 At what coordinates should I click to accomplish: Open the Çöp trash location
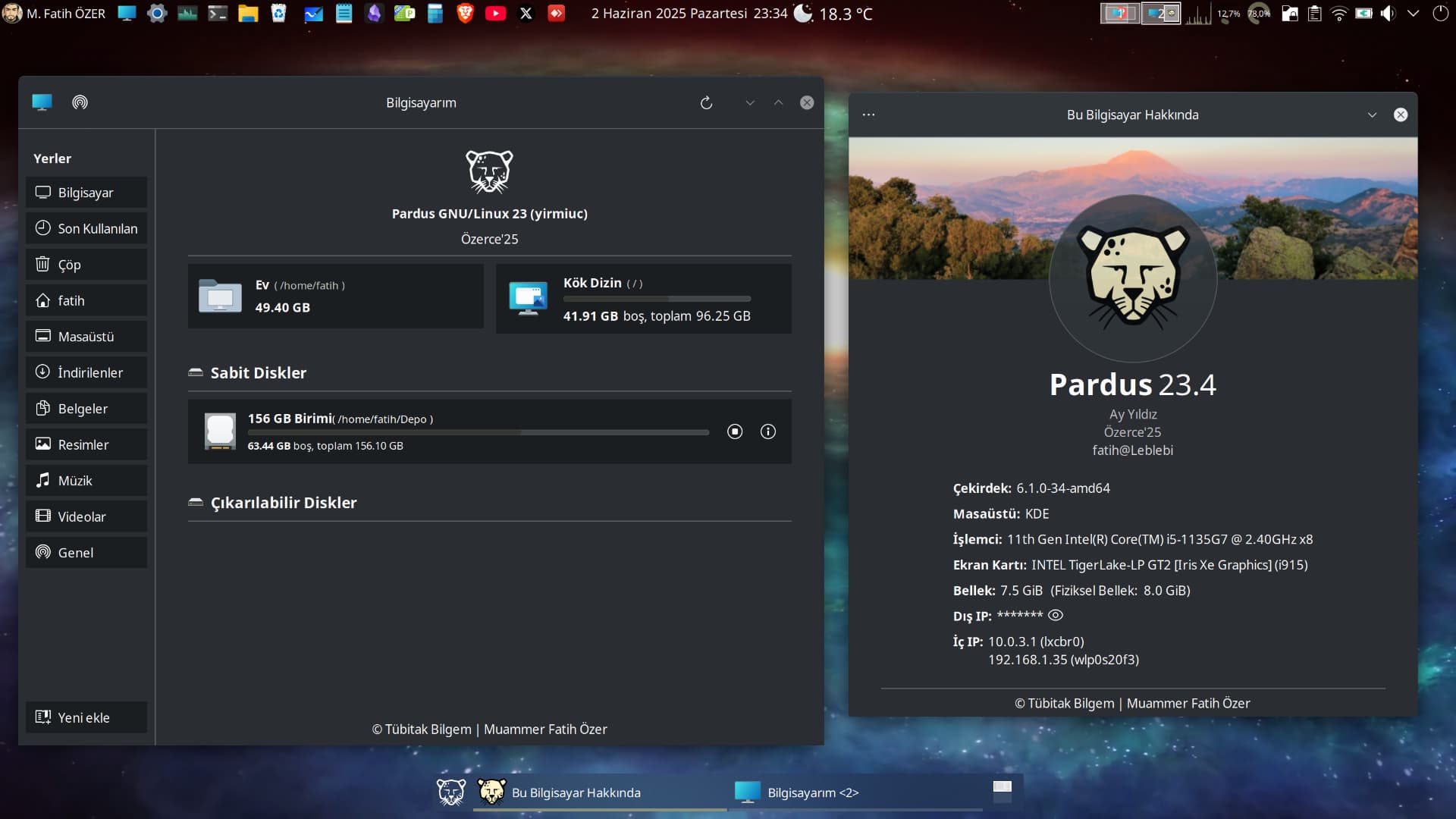(86, 265)
